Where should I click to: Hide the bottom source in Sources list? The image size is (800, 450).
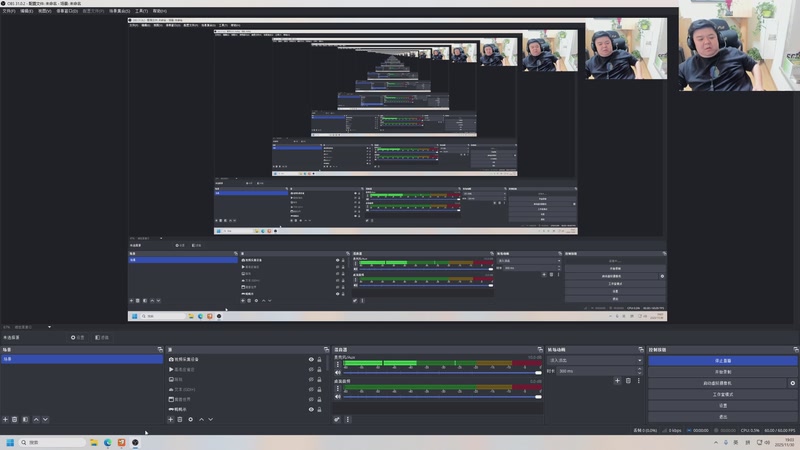tap(311, 409)
